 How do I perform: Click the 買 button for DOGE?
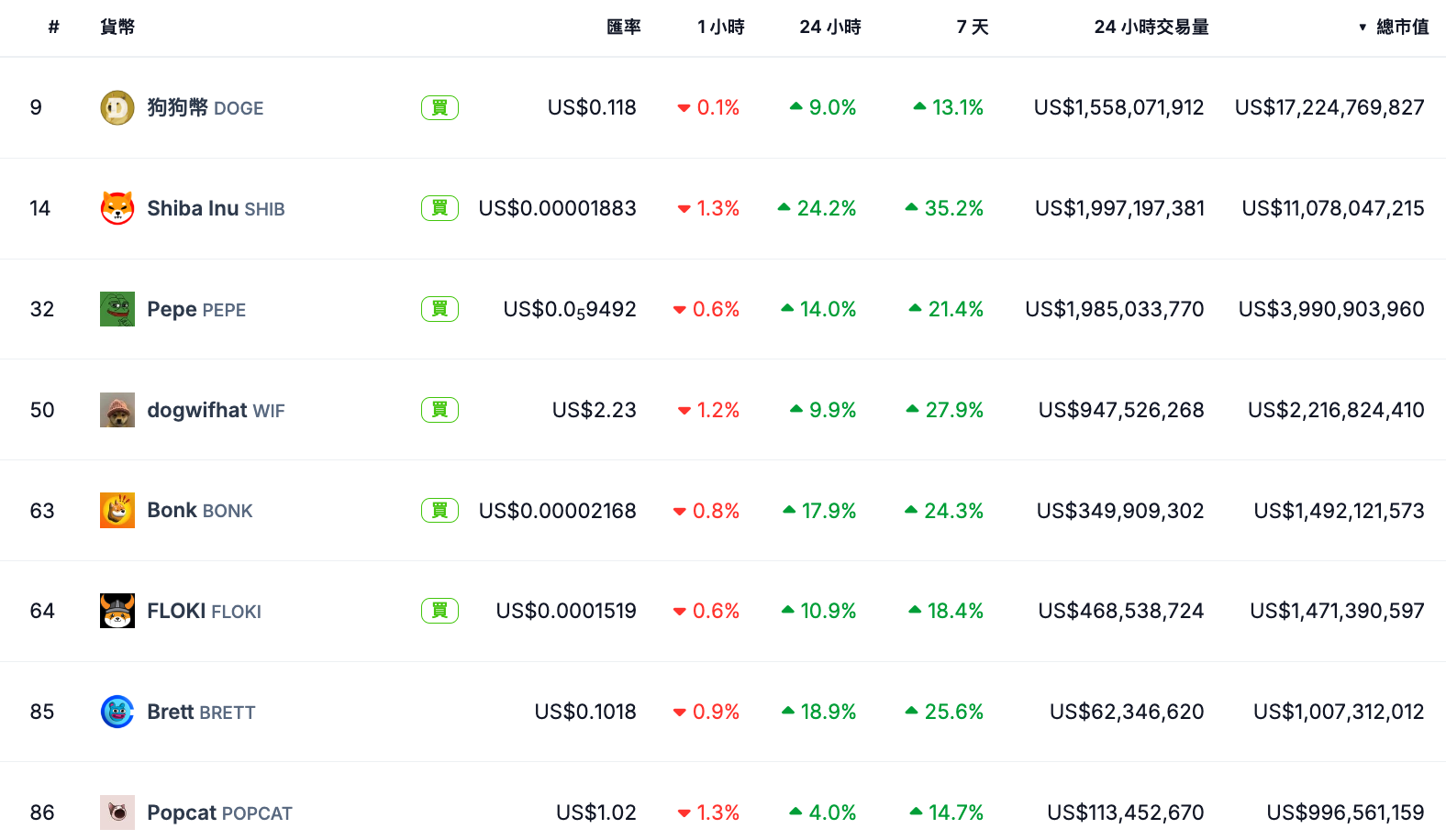pyautogui.click(x=439, y=108)
